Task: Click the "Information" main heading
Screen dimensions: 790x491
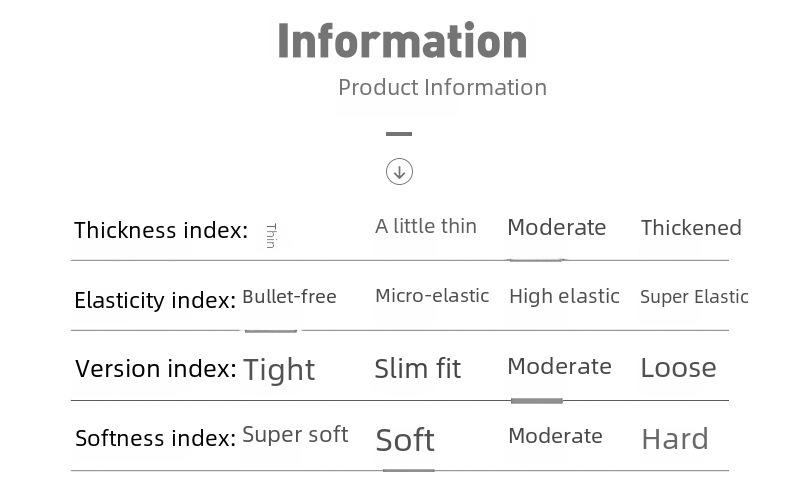Action: click(x=402, y=40)
